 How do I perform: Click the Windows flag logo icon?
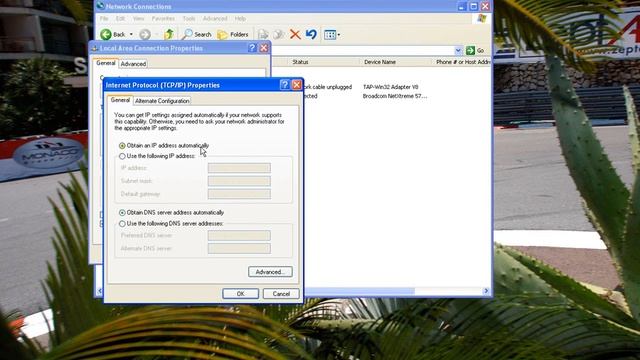(x=482, y=19)
